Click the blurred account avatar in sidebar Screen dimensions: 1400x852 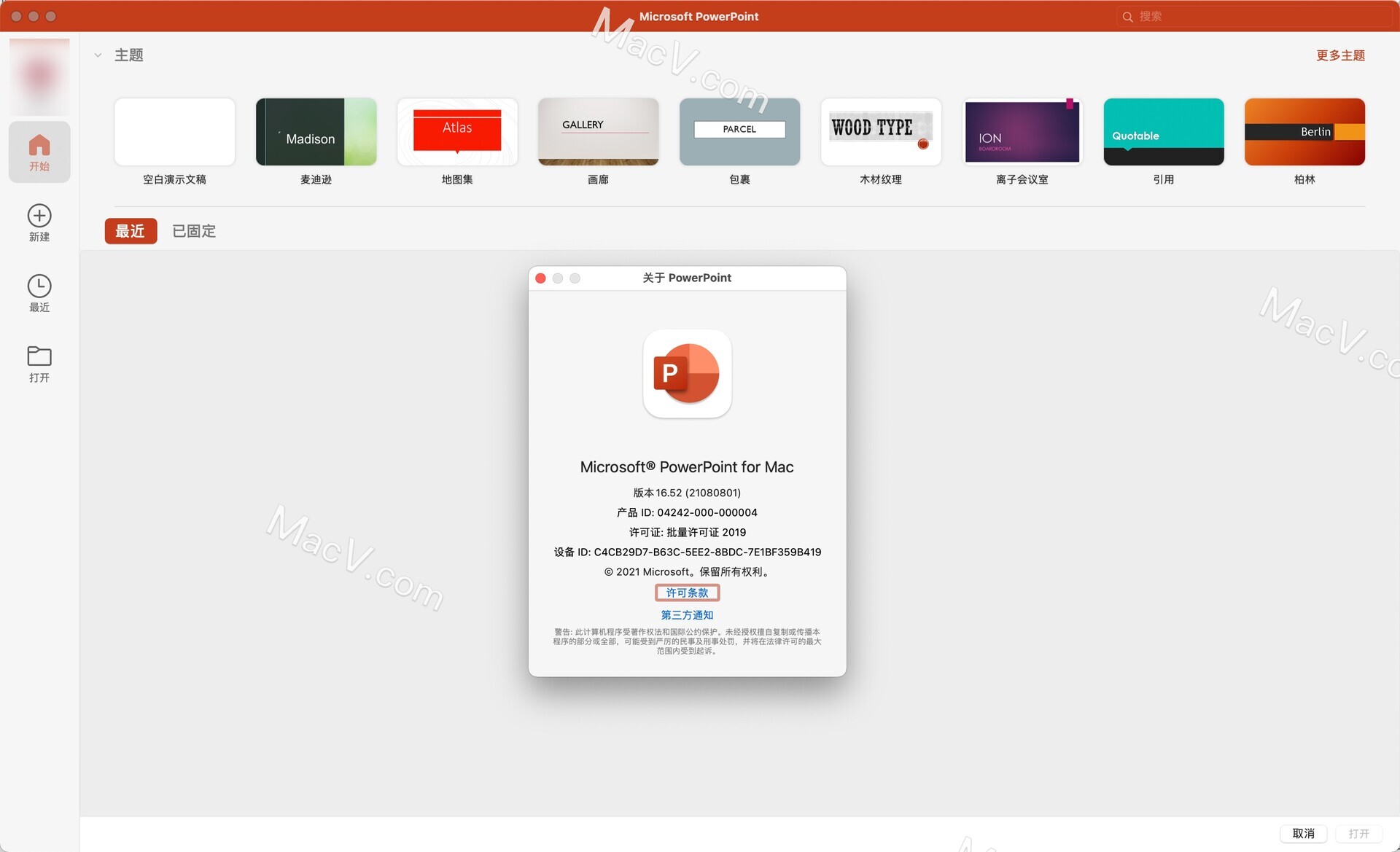pos(39,76)
